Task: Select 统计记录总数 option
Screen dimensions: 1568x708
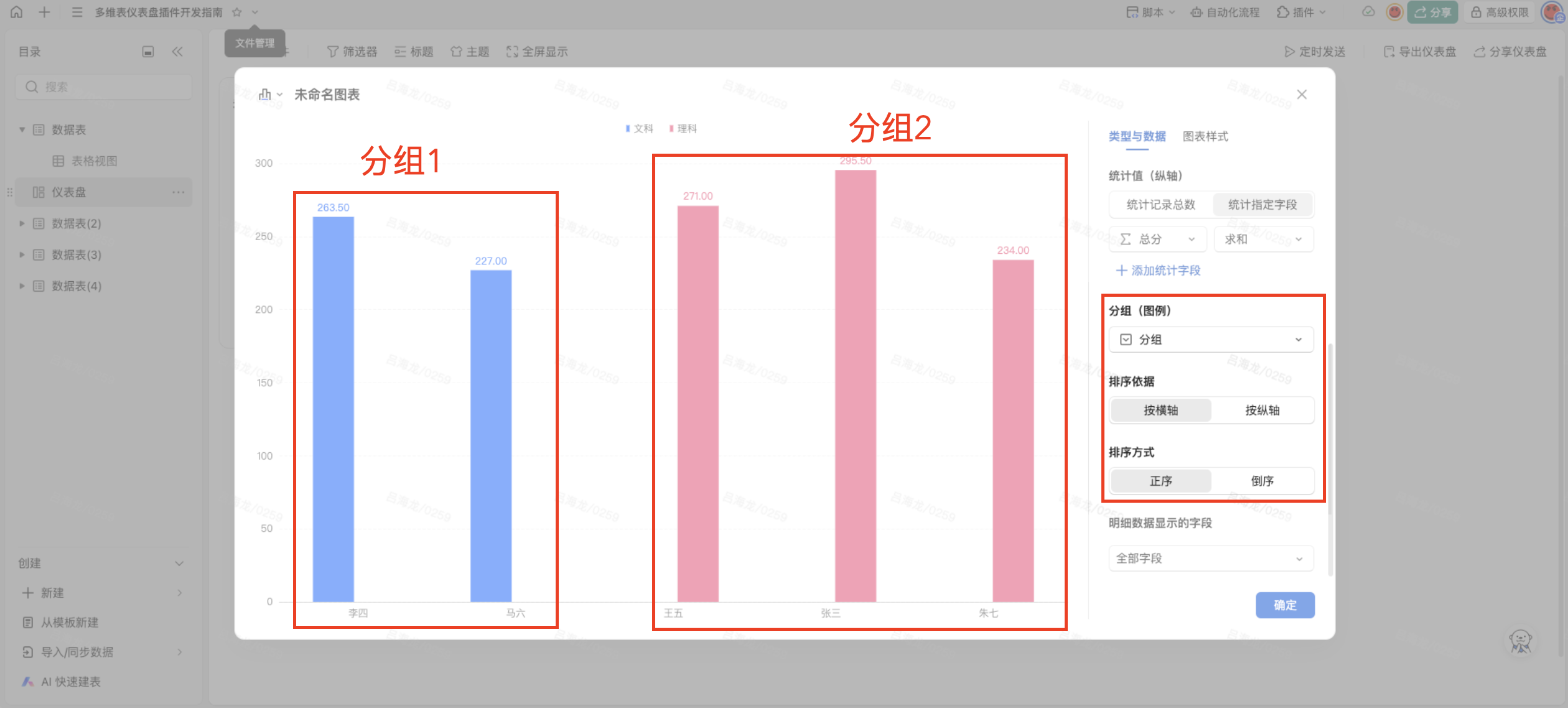Action: coord(1160,205)
